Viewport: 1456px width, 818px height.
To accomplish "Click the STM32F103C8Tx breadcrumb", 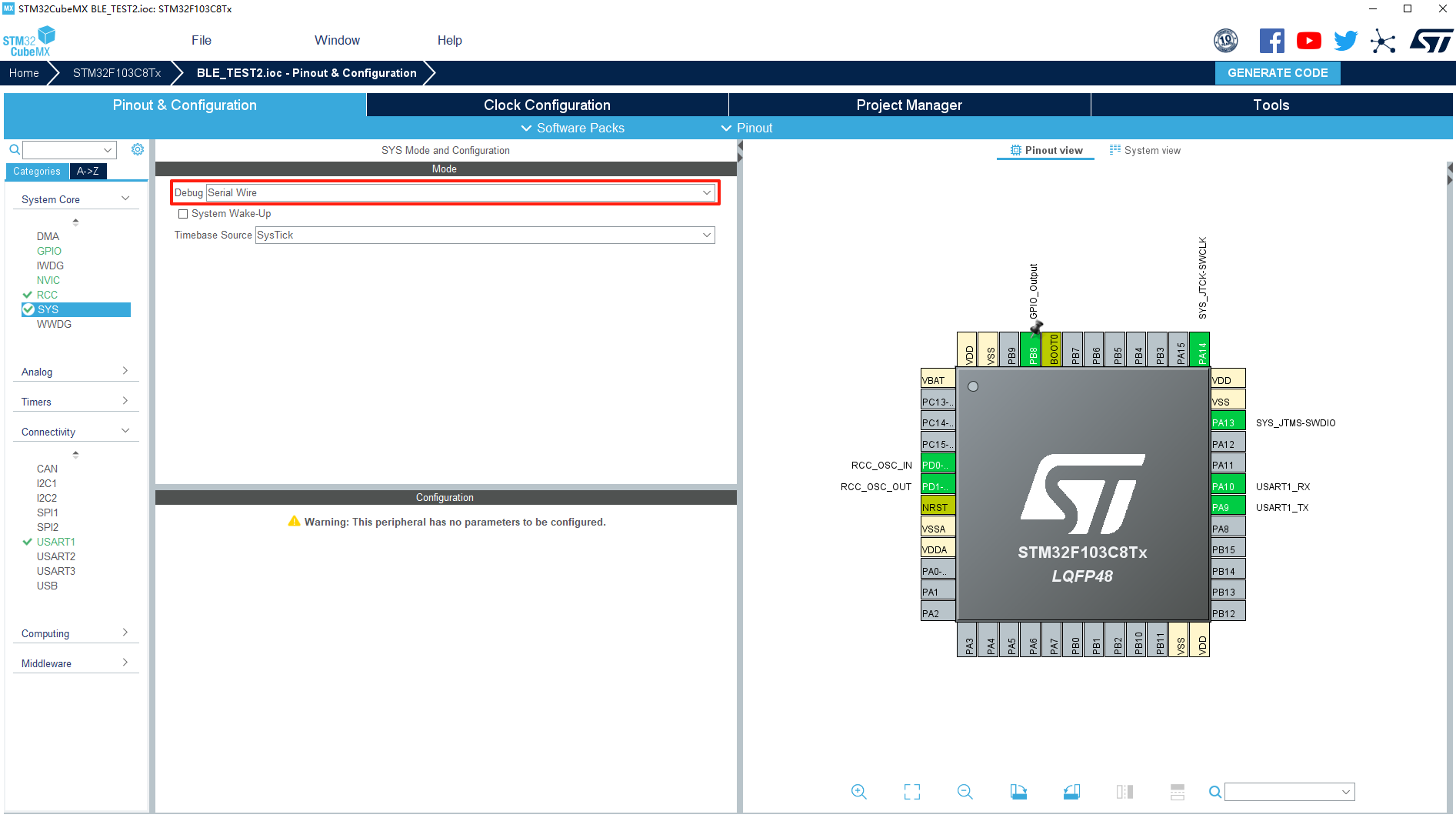I will (117, 73).
